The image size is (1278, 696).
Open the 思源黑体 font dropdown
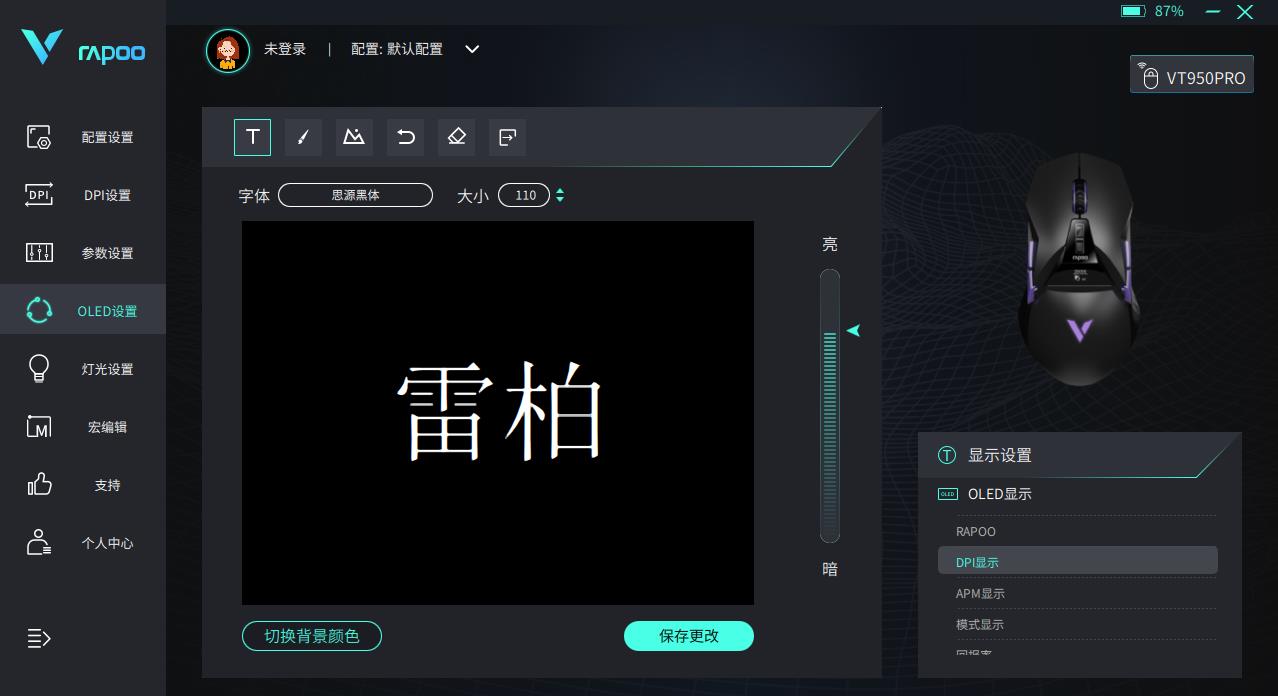(x=355, y=195)
